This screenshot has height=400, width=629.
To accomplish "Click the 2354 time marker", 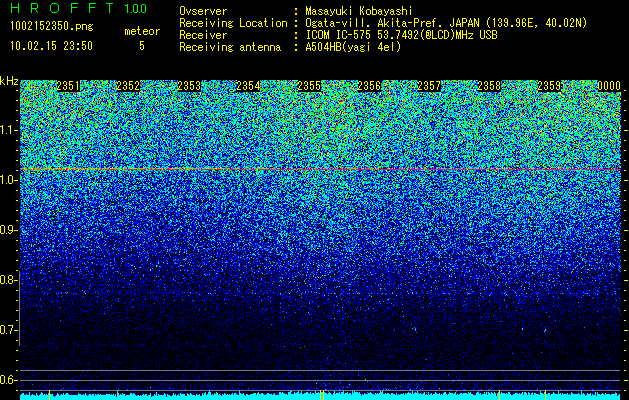I will [248, 86].
